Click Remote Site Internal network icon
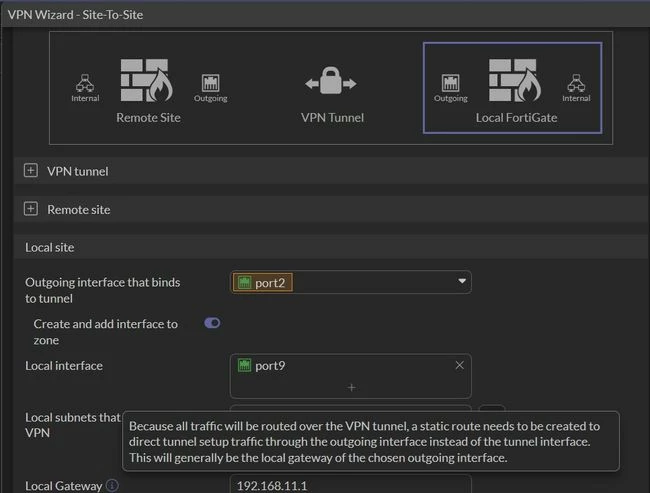This screenshot has height=493, width=650. click(85, 83)
